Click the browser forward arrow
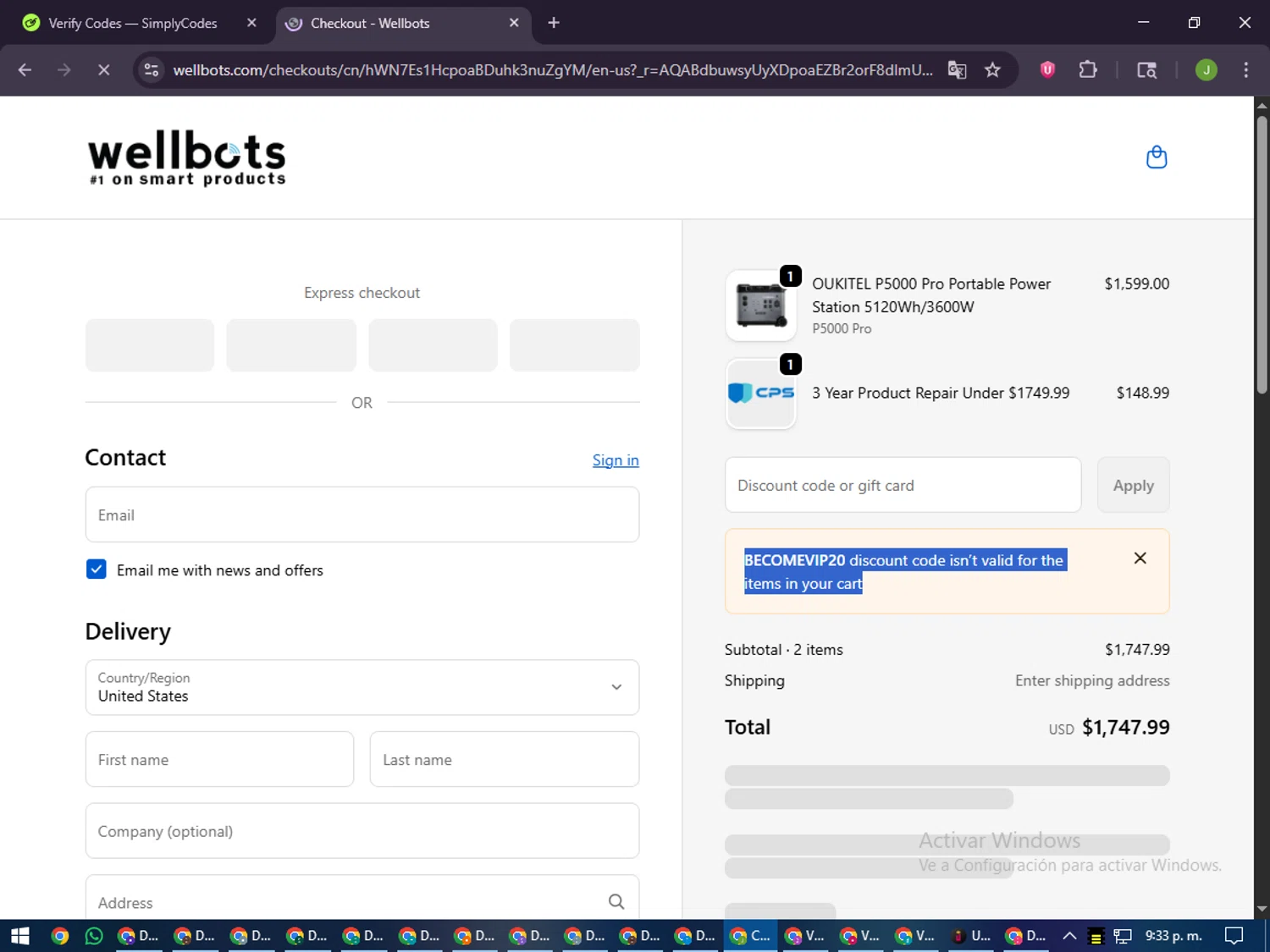This screenshot has width=1270, height=952. (x=64, y=70)
